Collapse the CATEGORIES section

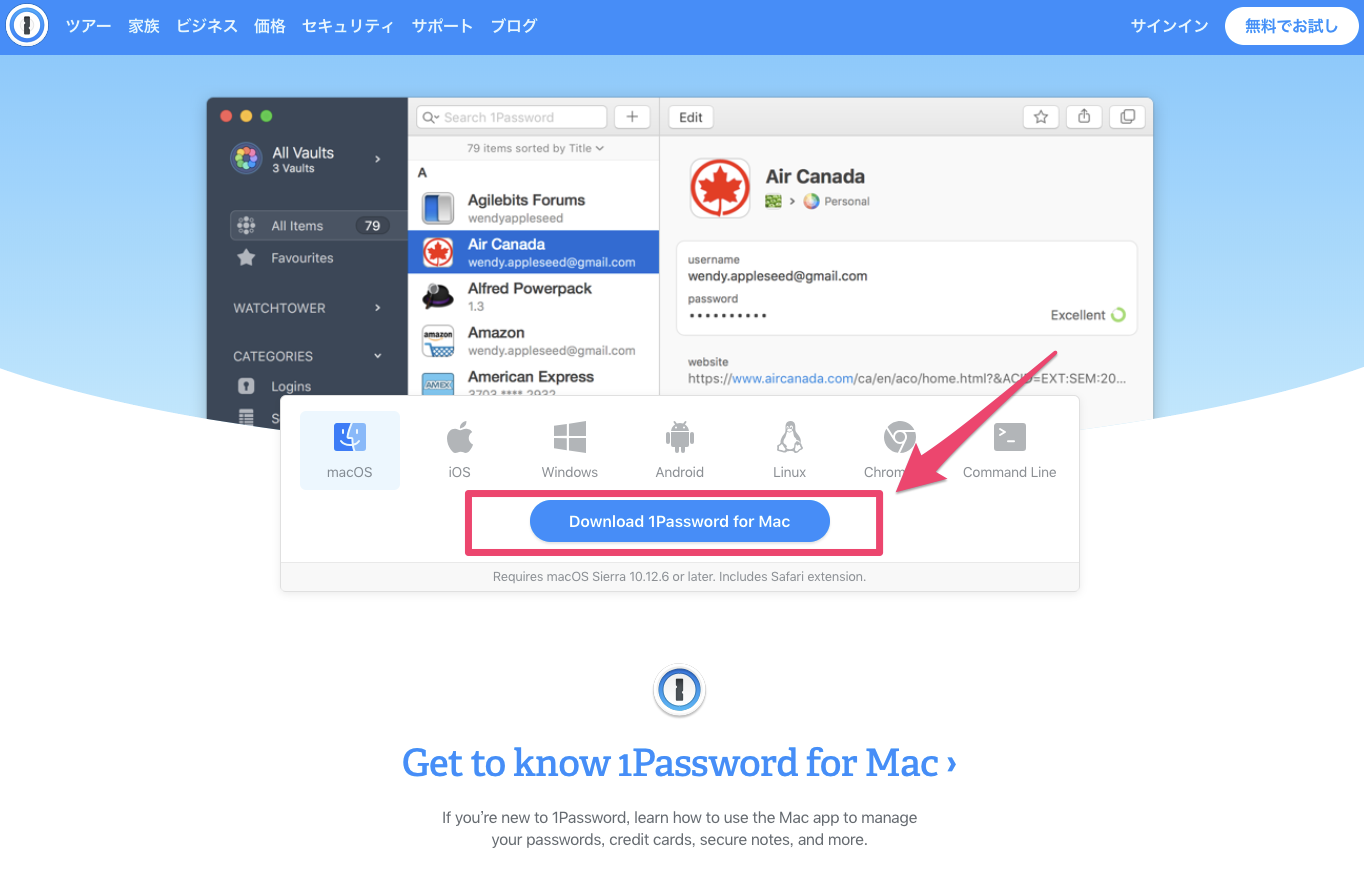[377, 356]
